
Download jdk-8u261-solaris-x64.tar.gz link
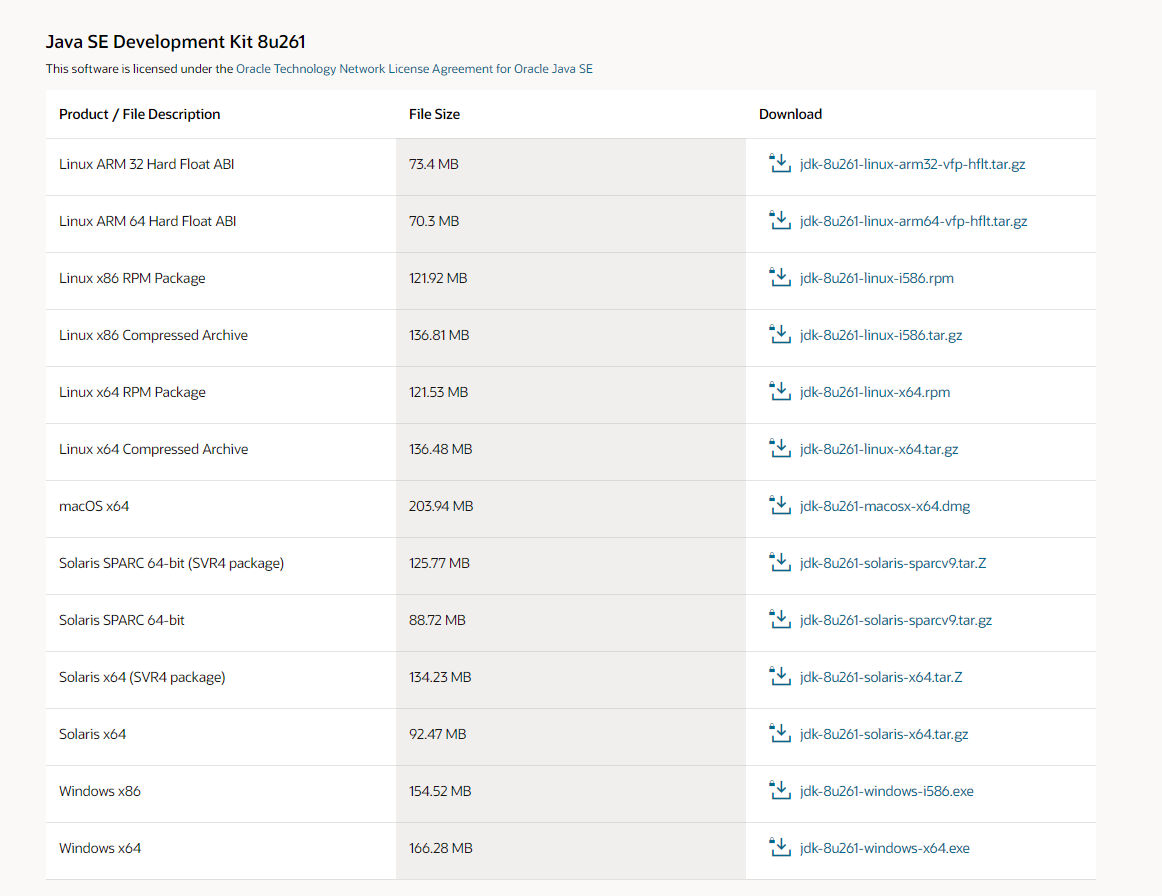tap(884, 735)
